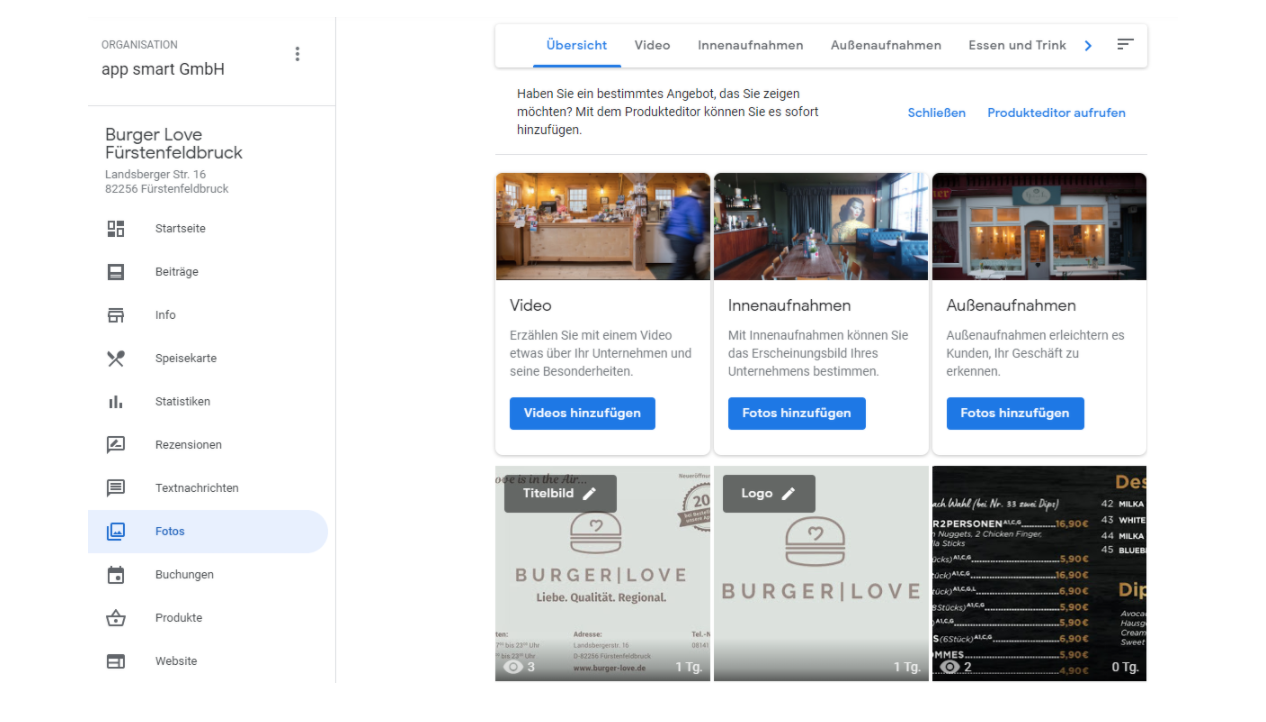Open the Innenaufnahmen tab
The image size is (1266, 722).
tap(750, 45)
